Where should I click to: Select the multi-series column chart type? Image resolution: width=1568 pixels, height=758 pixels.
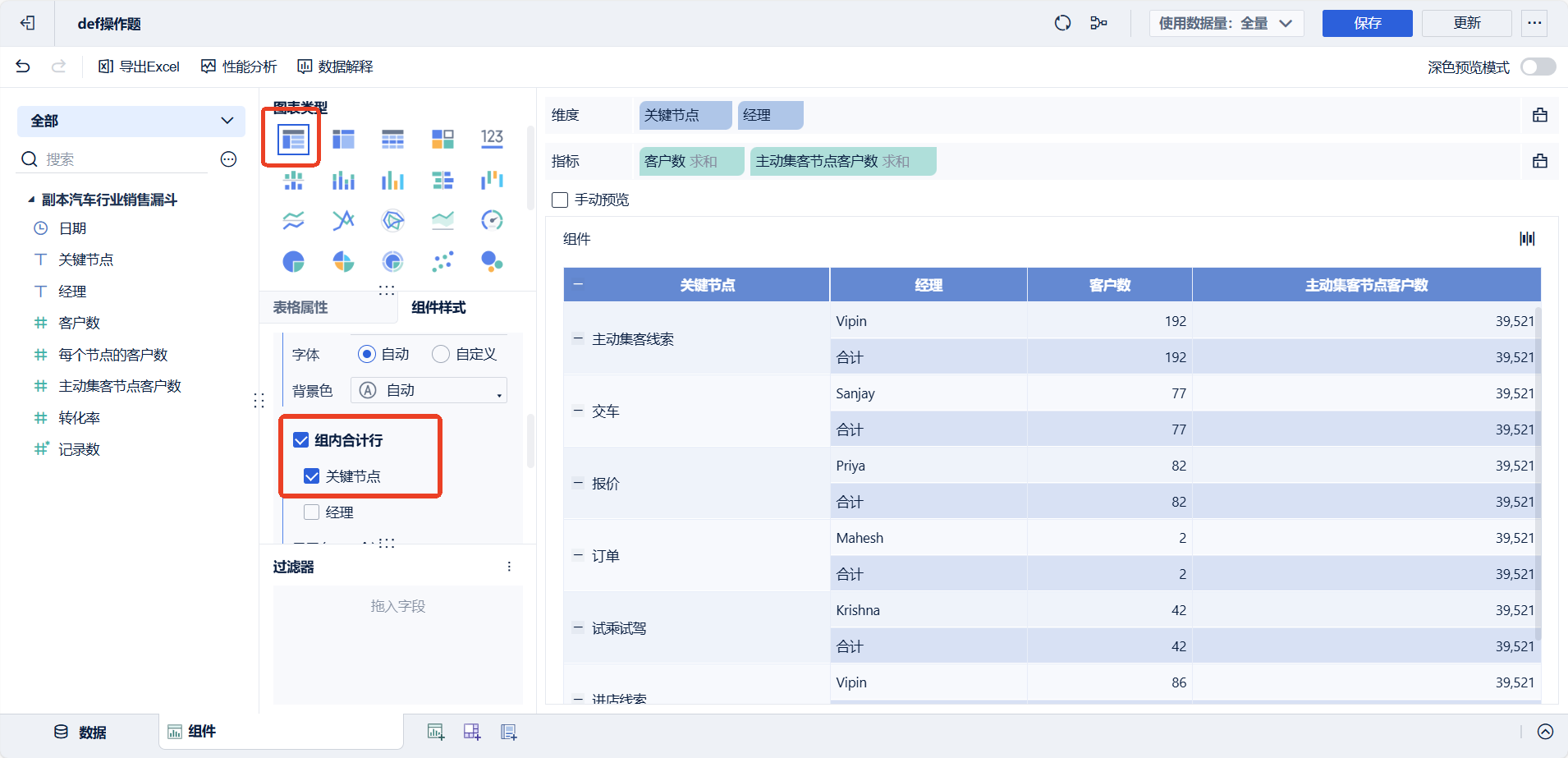point(392,180)
